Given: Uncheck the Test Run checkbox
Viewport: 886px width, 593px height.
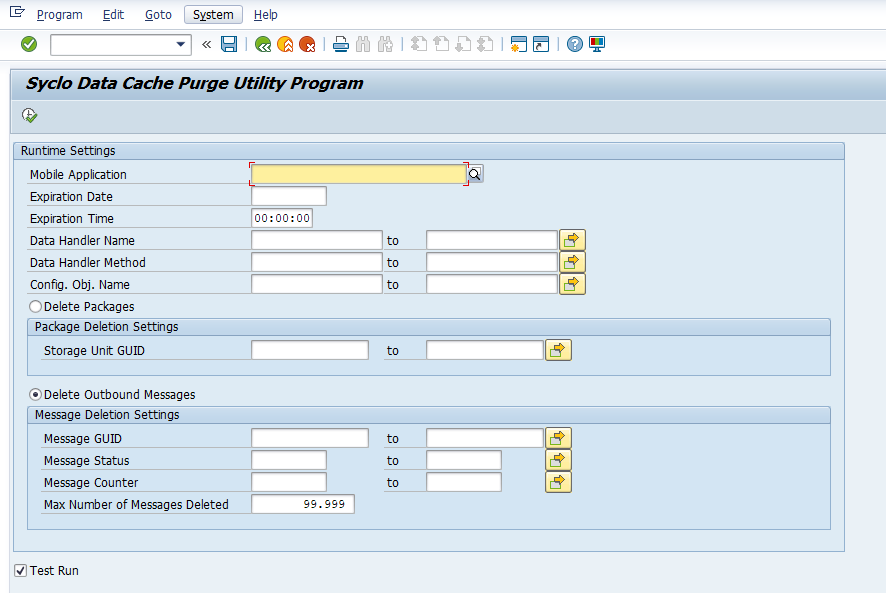Looking at the screenshot, I should pyautogui.click(x=21, y=571).
